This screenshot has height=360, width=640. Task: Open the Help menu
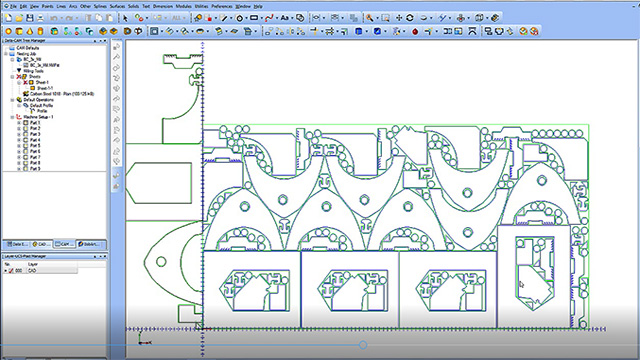(x=258, y=7)
